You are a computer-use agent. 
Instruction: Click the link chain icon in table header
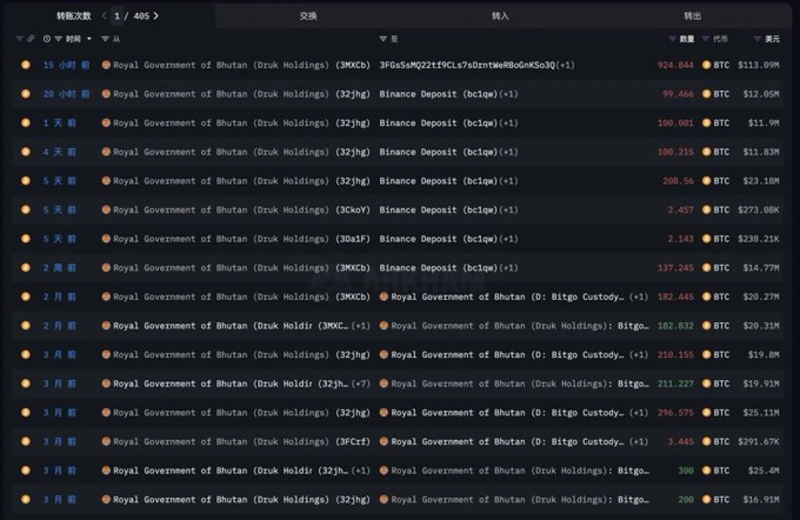point(31,39)
